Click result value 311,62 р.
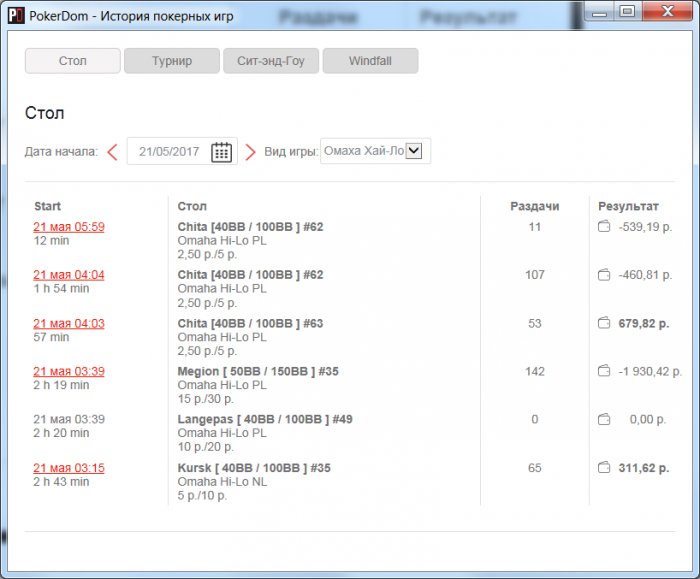Image resolution: width=700 pixels, height=579 pixels. [x=644, y=468]
